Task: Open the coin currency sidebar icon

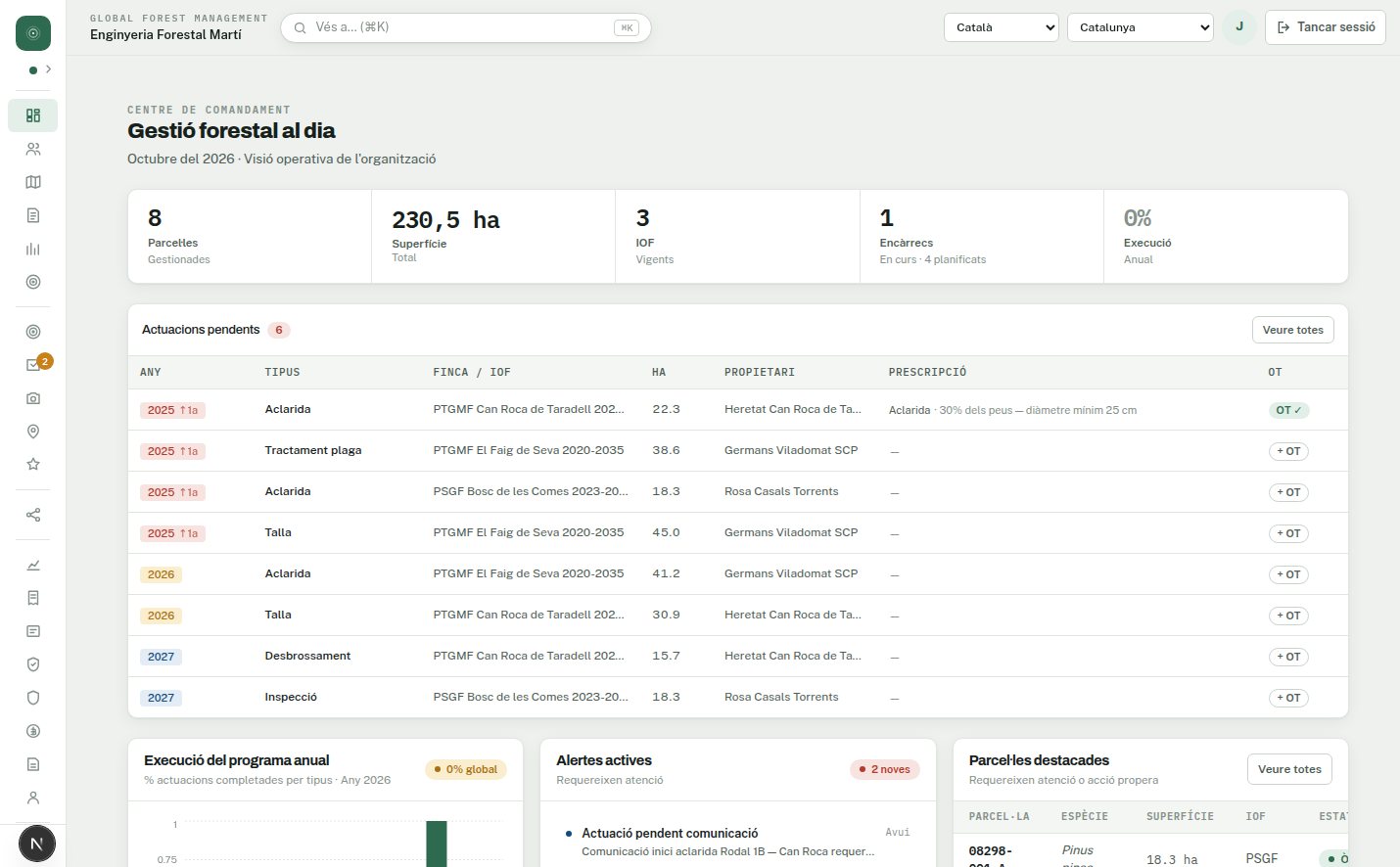Action: click(33, 731)
